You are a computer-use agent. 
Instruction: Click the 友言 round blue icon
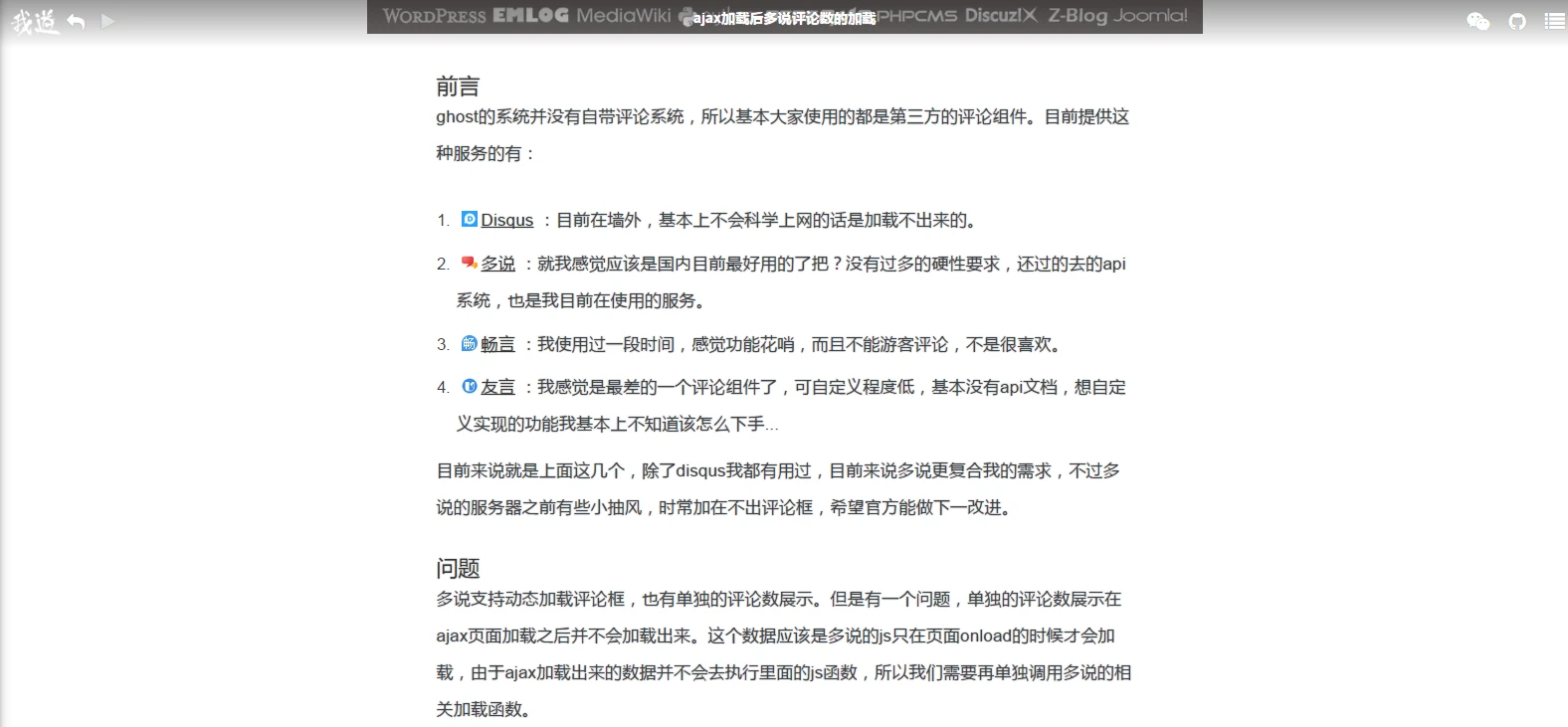[470, 386]
